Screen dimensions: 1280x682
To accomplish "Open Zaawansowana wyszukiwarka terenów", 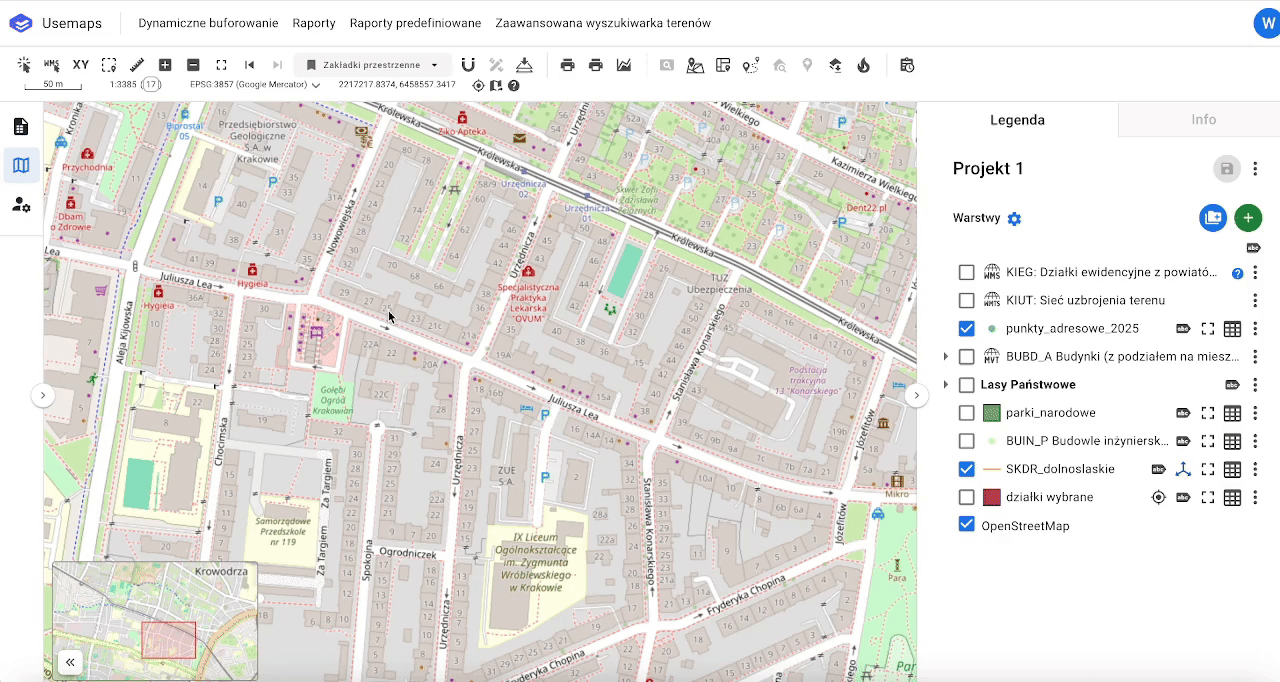I will [x=603, y=23].
